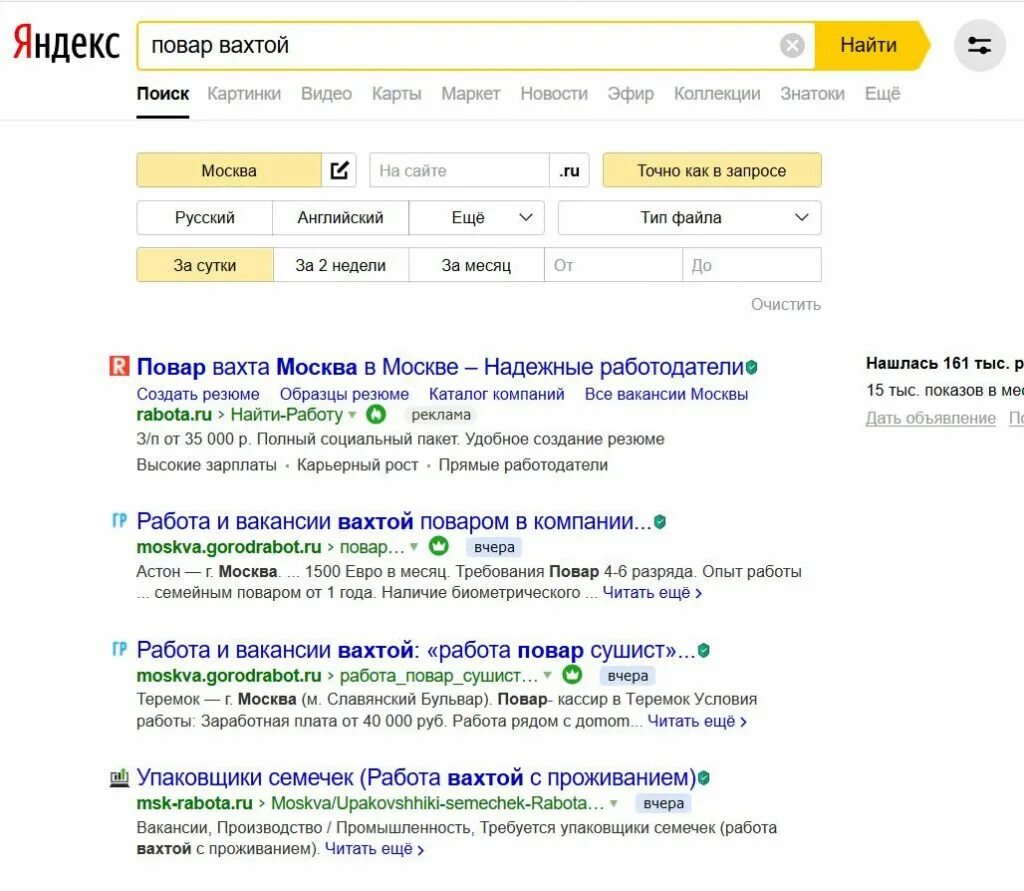Toggle the Русский language filter

pyautogui.click(x=204, y=218)
